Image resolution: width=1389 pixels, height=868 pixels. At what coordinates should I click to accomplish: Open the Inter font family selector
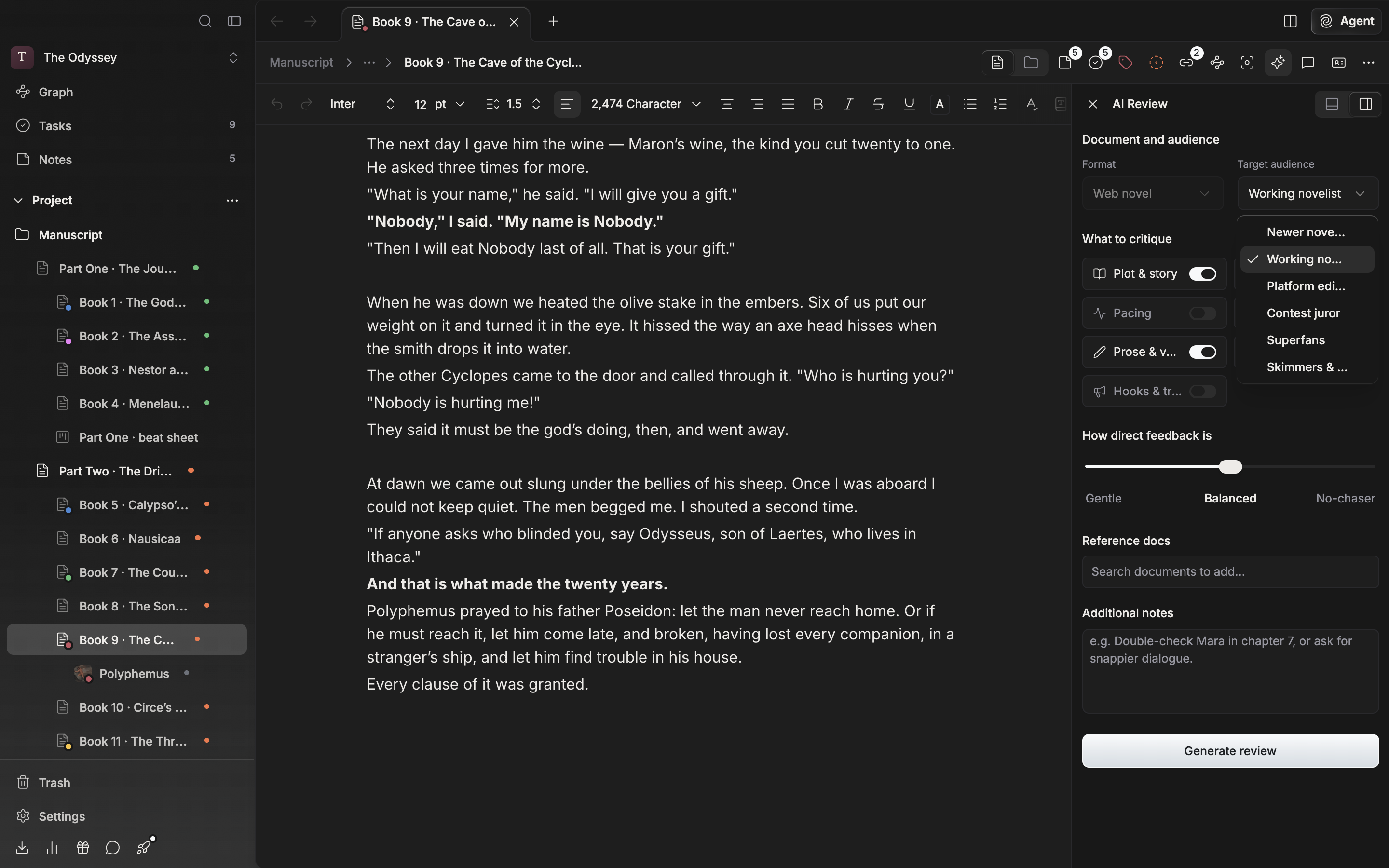coord(362,104)
